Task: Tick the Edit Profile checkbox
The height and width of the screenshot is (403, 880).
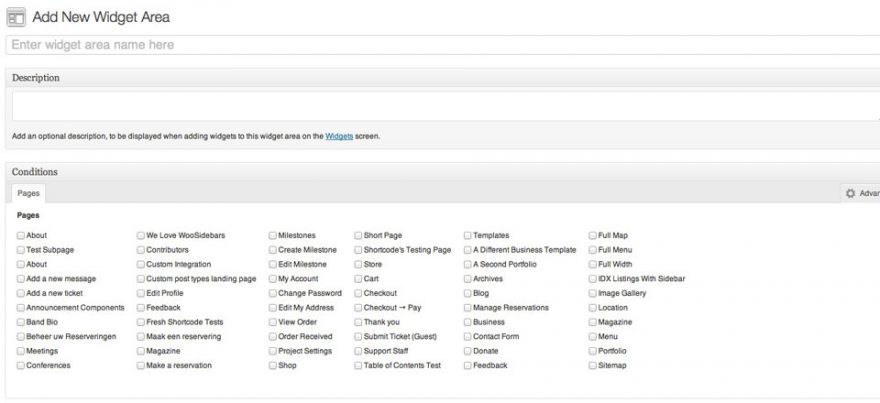Action: (141, 294)
